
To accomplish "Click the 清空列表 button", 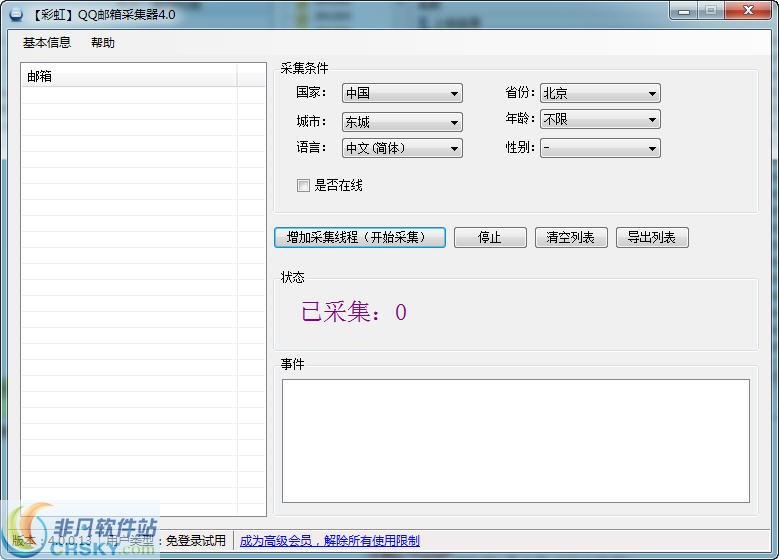I will [571, 238].
